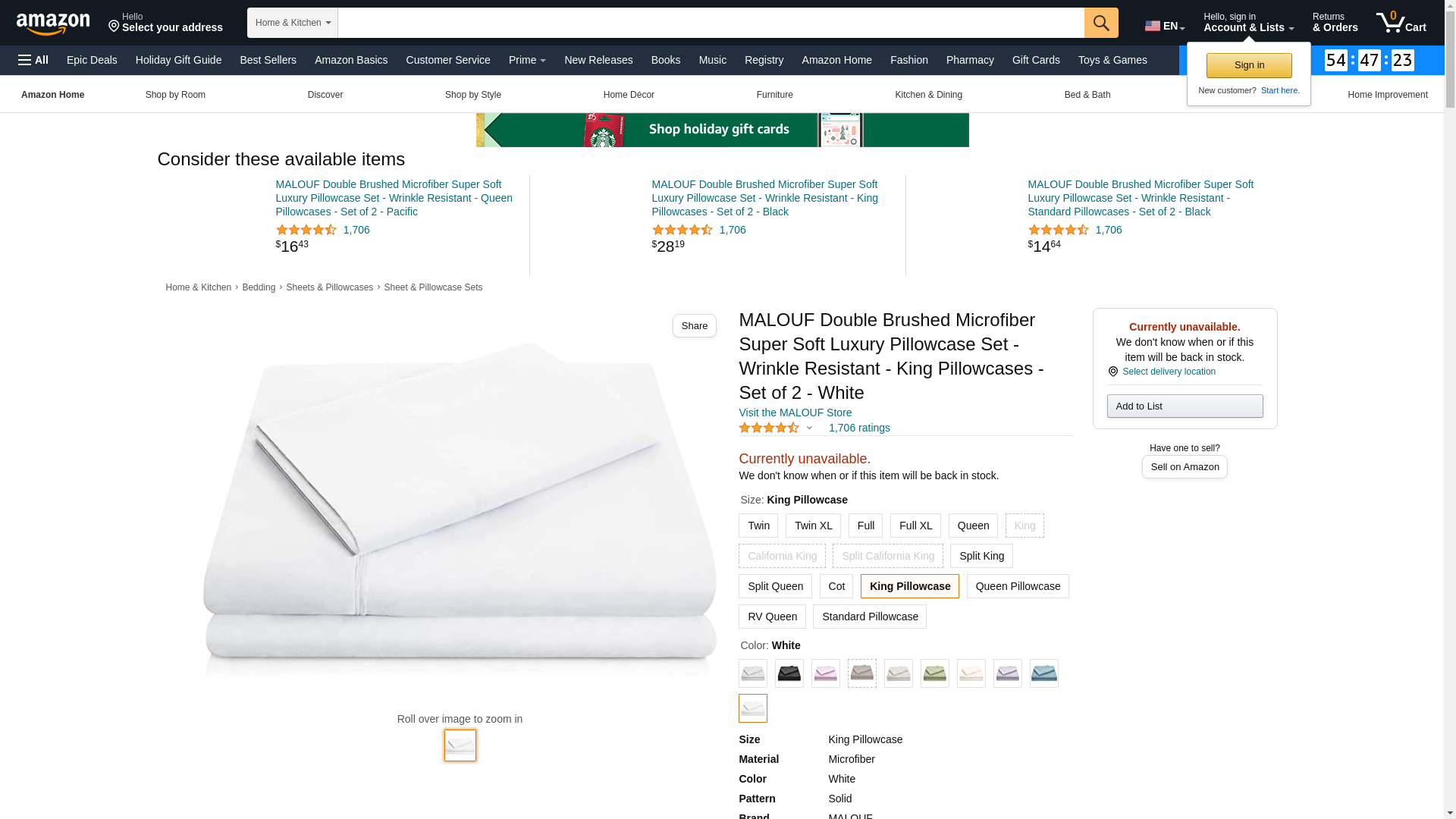Go to Furniture in Amazon Home menu
The width and height of the screenshot is (1456, 819).
coord(774,95)
